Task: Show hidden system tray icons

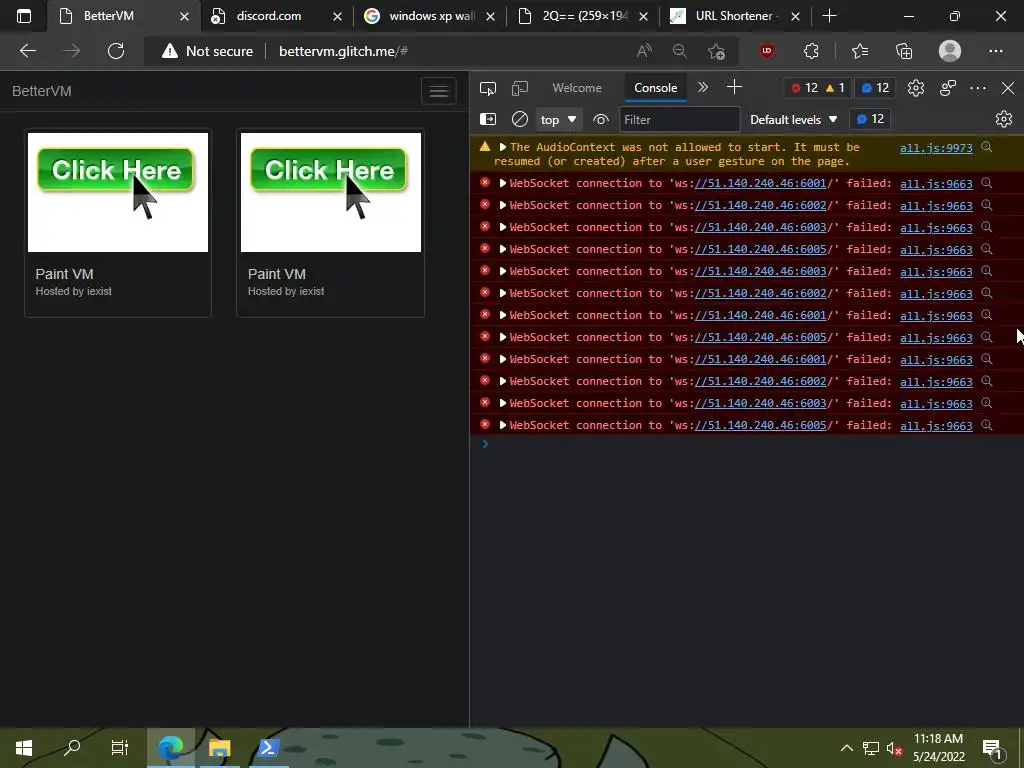Action: tap(846, 748)
